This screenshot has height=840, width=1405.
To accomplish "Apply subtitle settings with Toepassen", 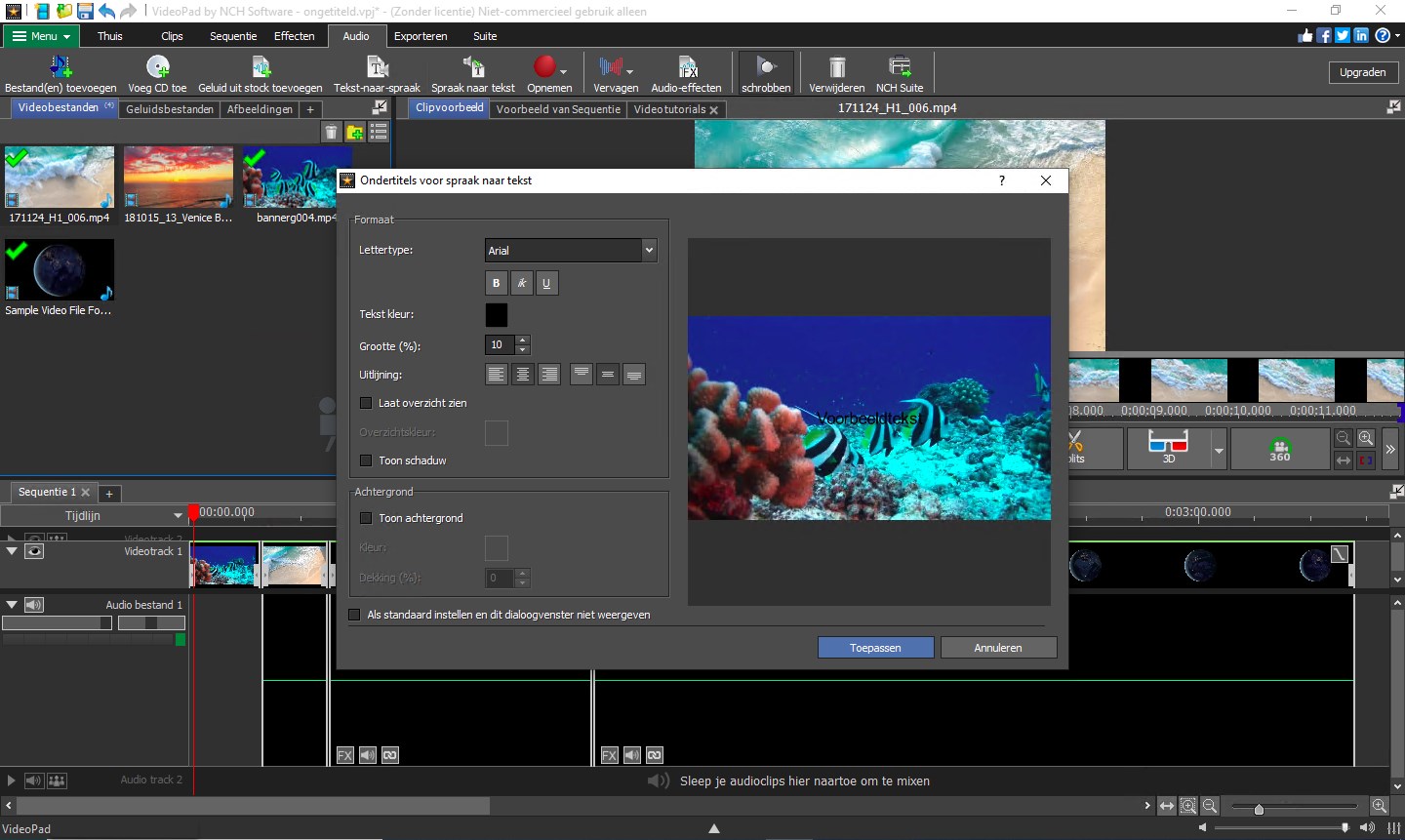I will point(874,647).
